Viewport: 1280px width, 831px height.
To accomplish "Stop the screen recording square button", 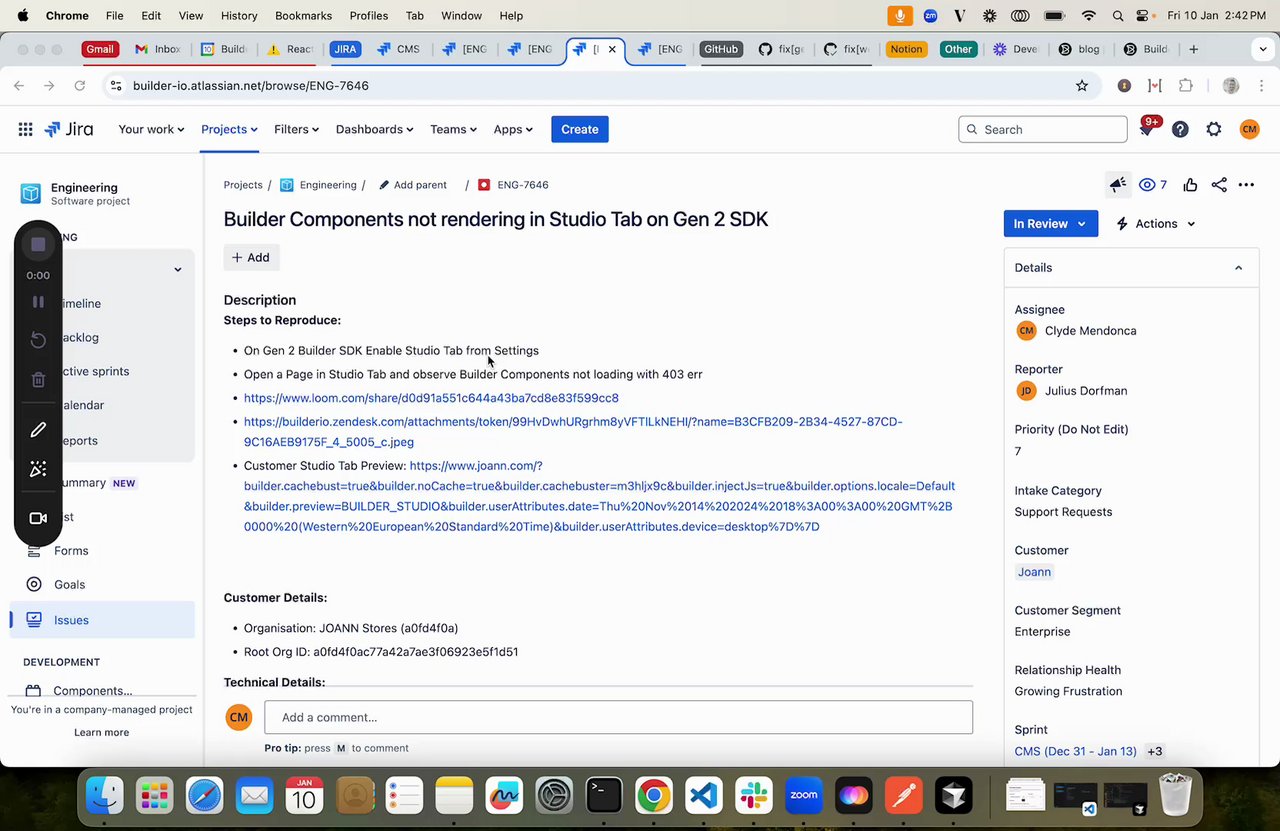I will point(38,245).
